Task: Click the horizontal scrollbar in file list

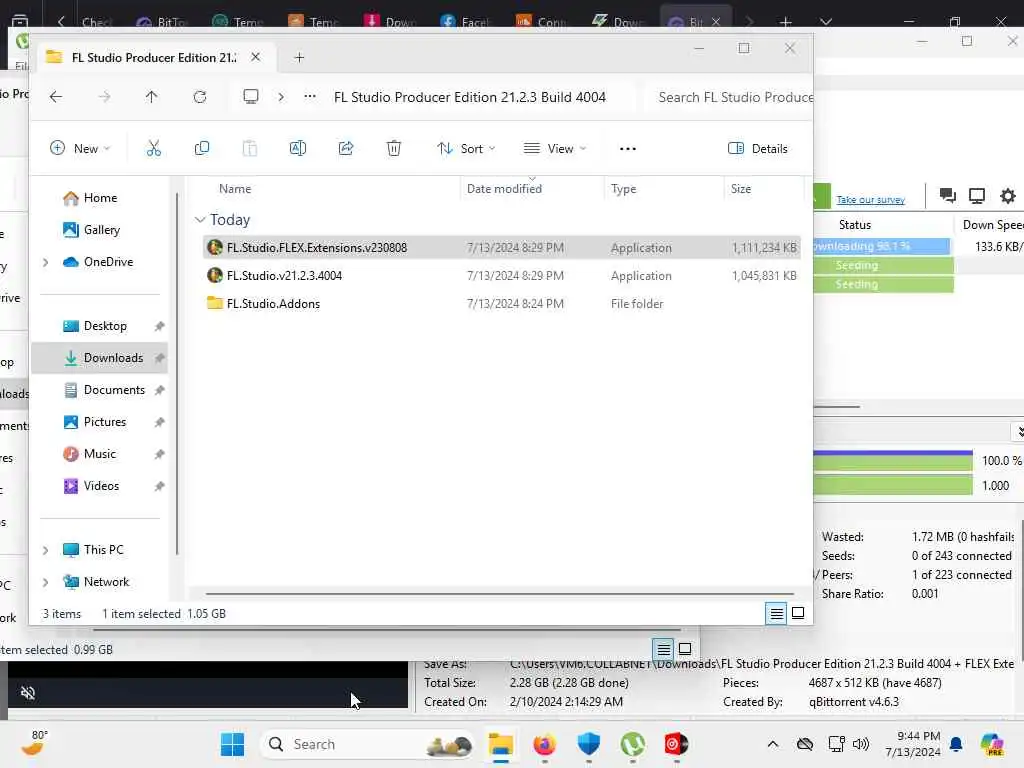Action: 500,594
